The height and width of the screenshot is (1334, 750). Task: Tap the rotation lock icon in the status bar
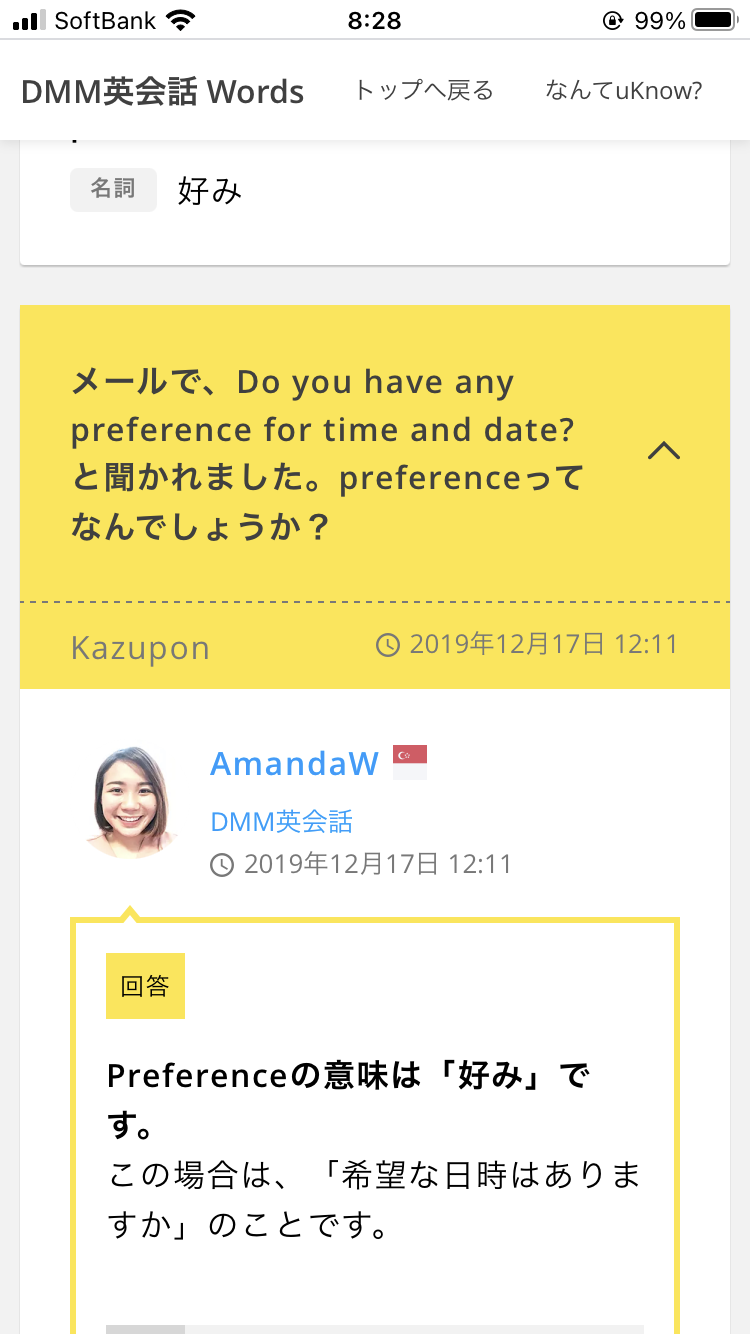pyautogui.click(x=612, y=20)
